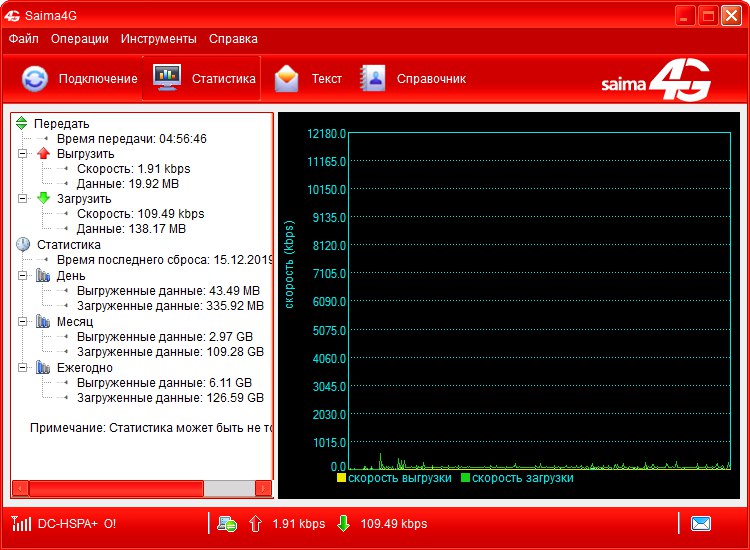750x550 pixels.
Task: Click the Примечание note text
Action: pos(151,428)
